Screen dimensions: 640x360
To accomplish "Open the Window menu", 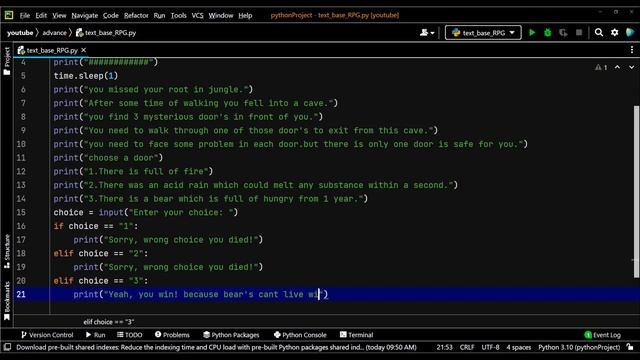I will [220, 16].
